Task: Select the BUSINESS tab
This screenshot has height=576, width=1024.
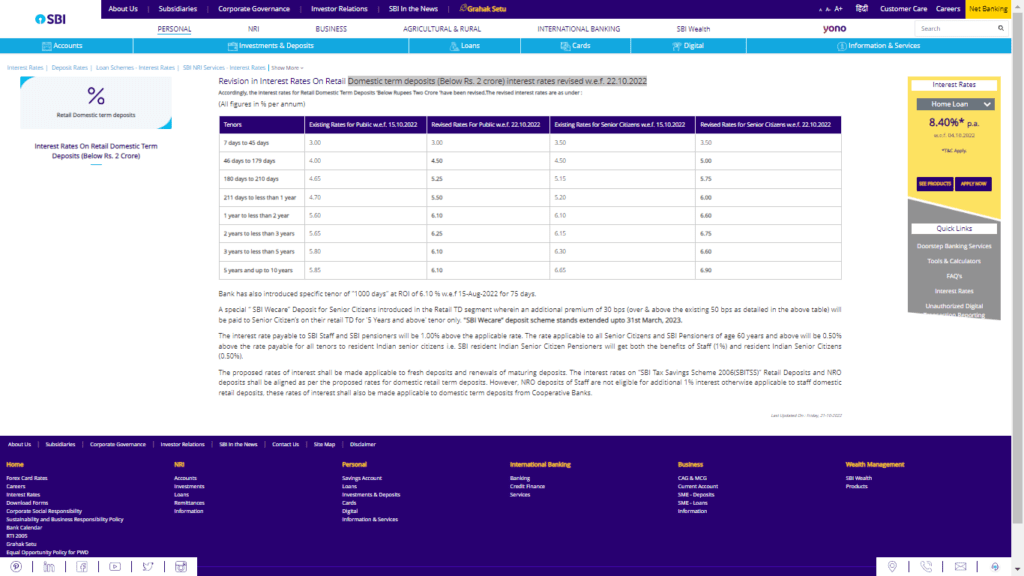Action: pos(331,29)
